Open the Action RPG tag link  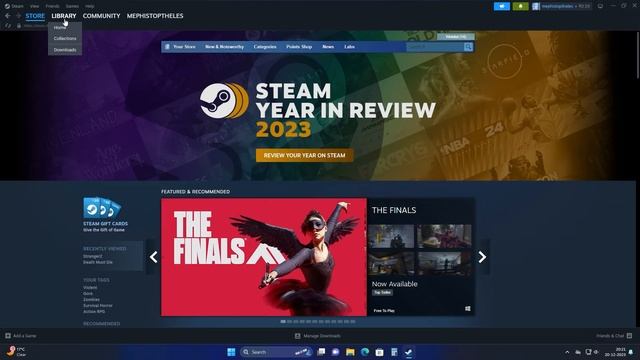[94, 311]
